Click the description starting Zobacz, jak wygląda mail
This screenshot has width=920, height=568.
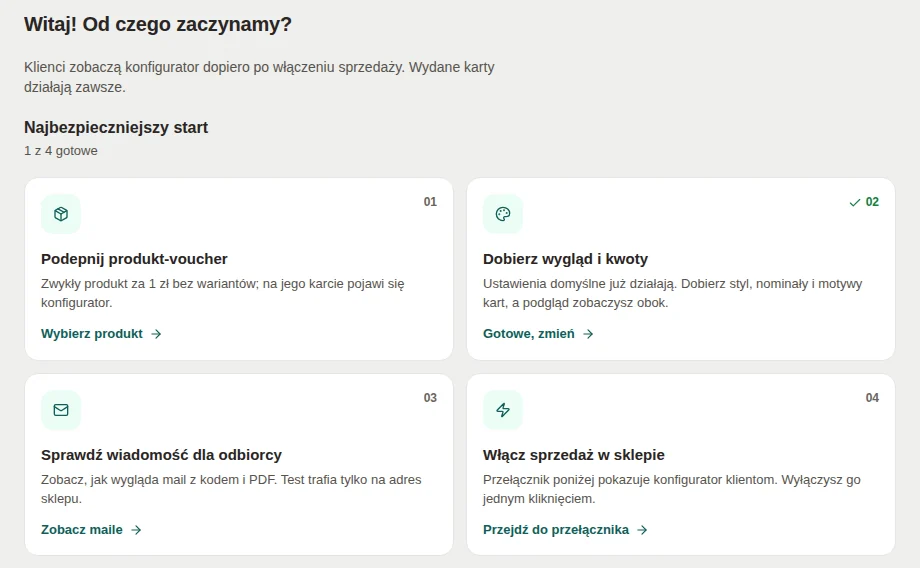point(231,489)
